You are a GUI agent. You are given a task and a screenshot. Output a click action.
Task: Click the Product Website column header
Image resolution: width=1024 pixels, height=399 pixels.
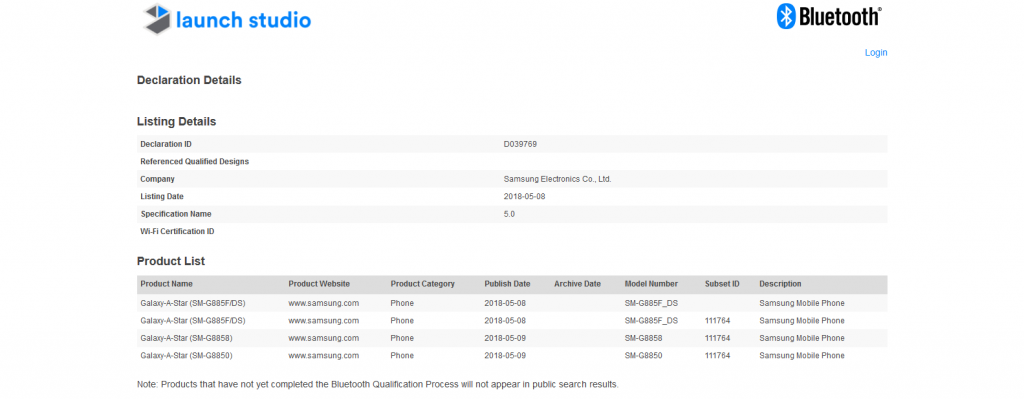tap(319, 284)
